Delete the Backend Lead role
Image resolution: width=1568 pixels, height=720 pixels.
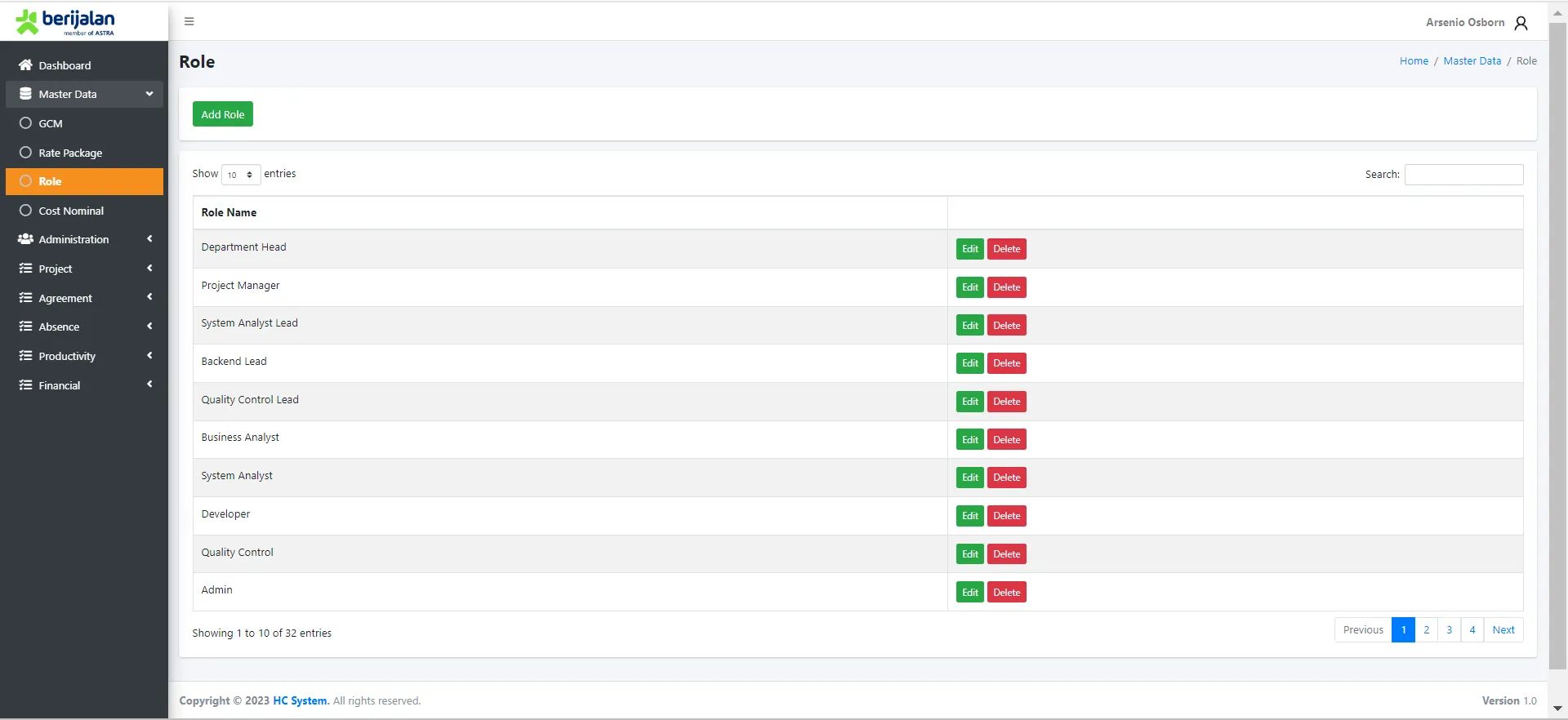click(1006, 363)
